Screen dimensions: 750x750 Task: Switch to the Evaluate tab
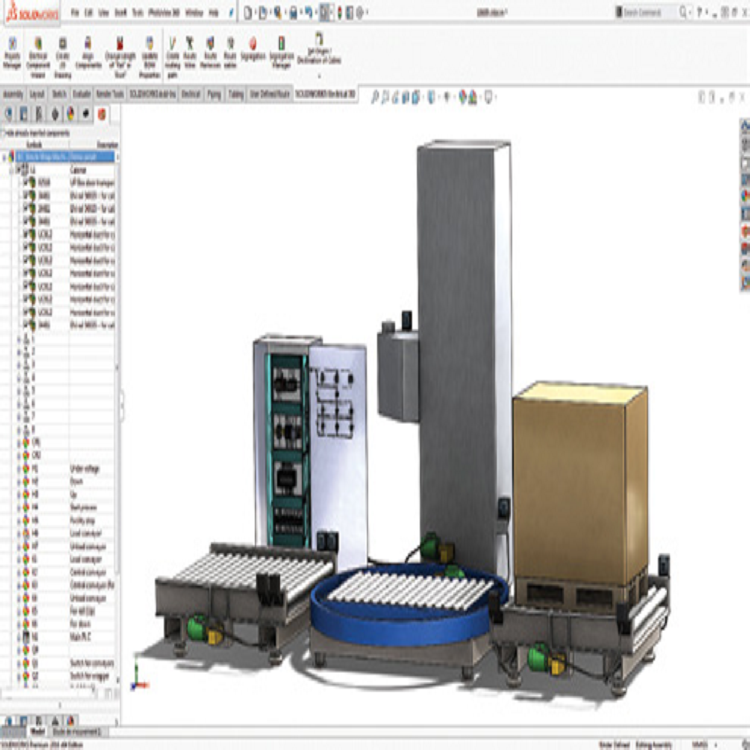[84, 92]
